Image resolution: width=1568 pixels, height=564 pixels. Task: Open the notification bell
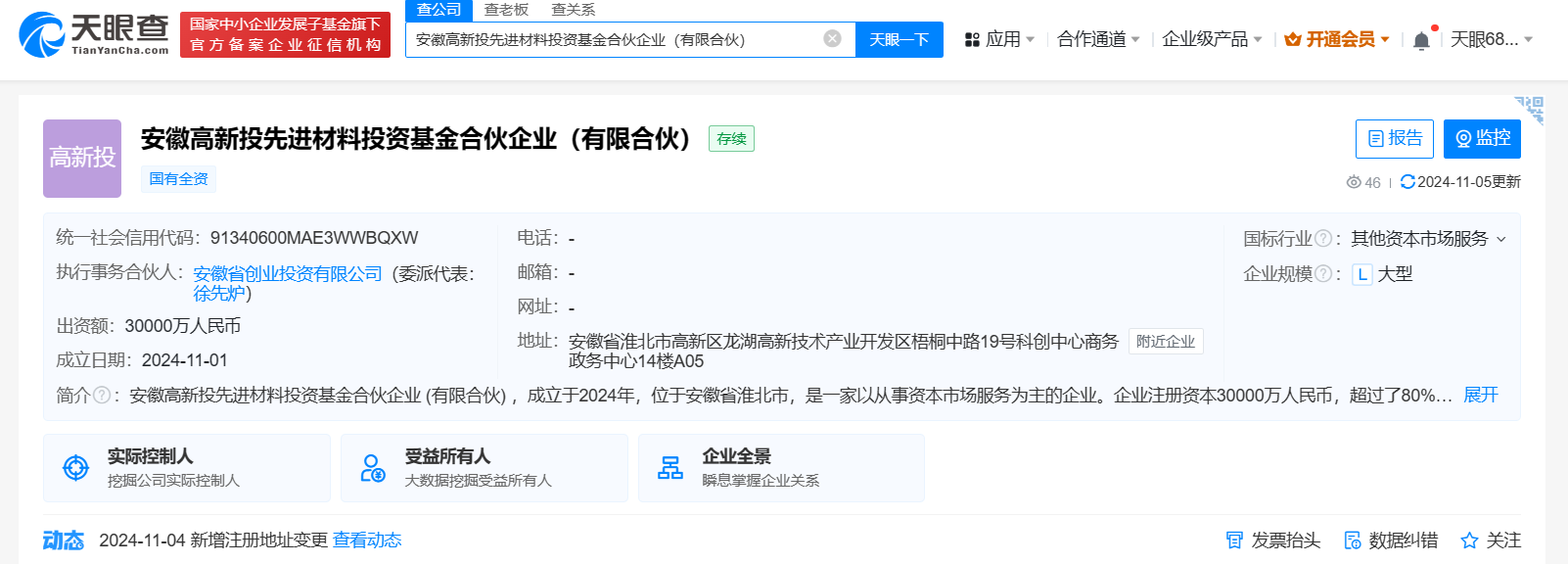1421,40
